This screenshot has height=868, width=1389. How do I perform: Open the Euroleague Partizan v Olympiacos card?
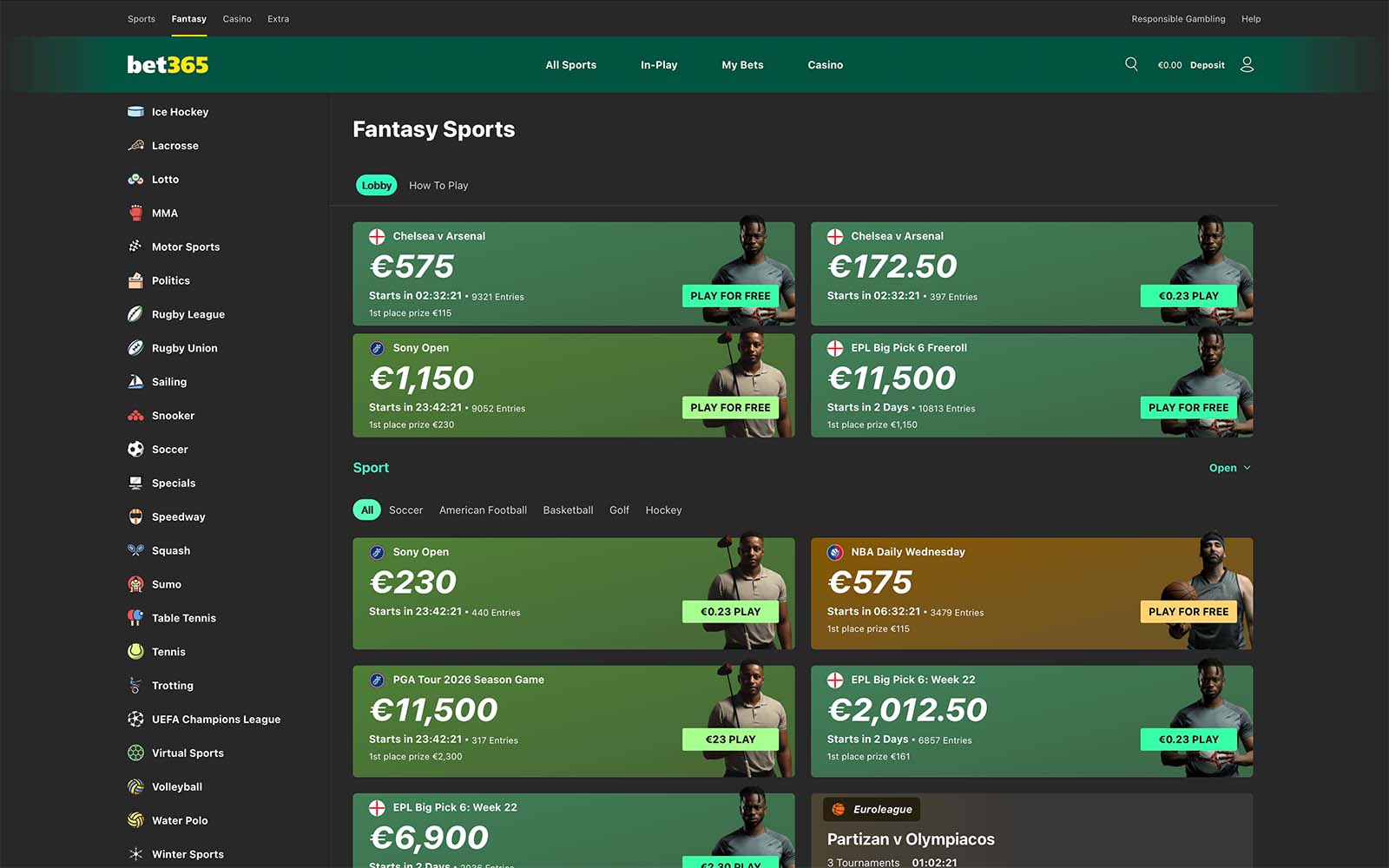(1031, 833)
